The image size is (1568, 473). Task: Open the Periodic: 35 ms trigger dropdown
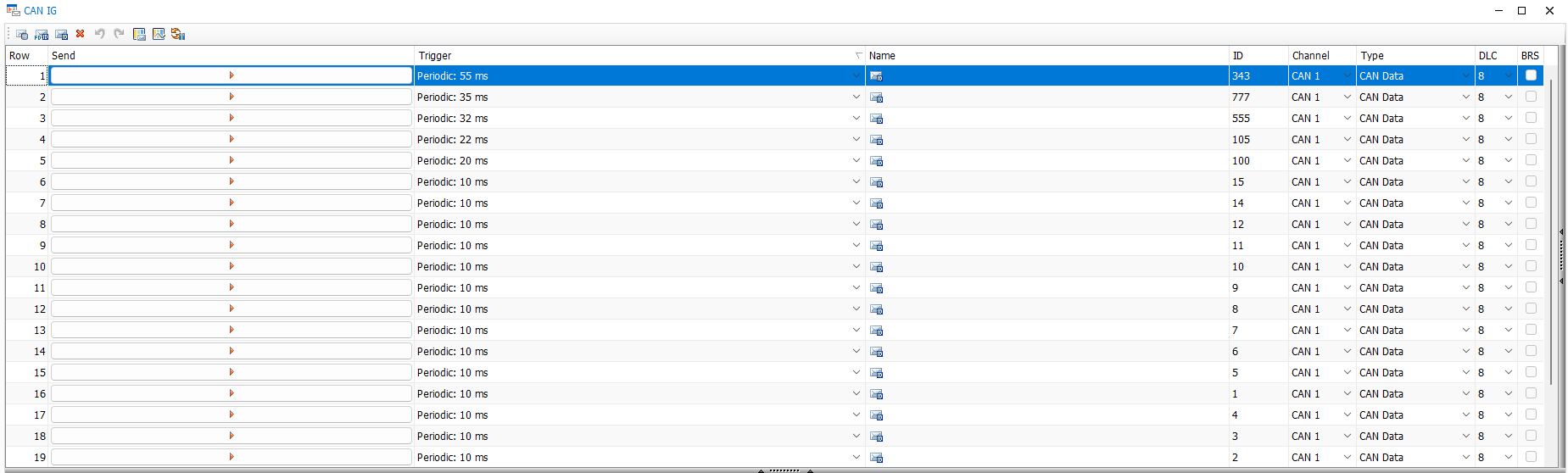click(857, 97)
